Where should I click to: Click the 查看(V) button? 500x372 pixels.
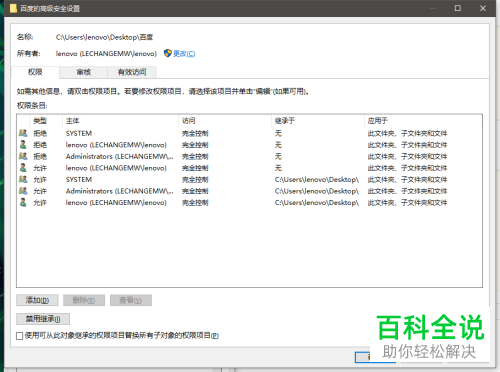131,300
